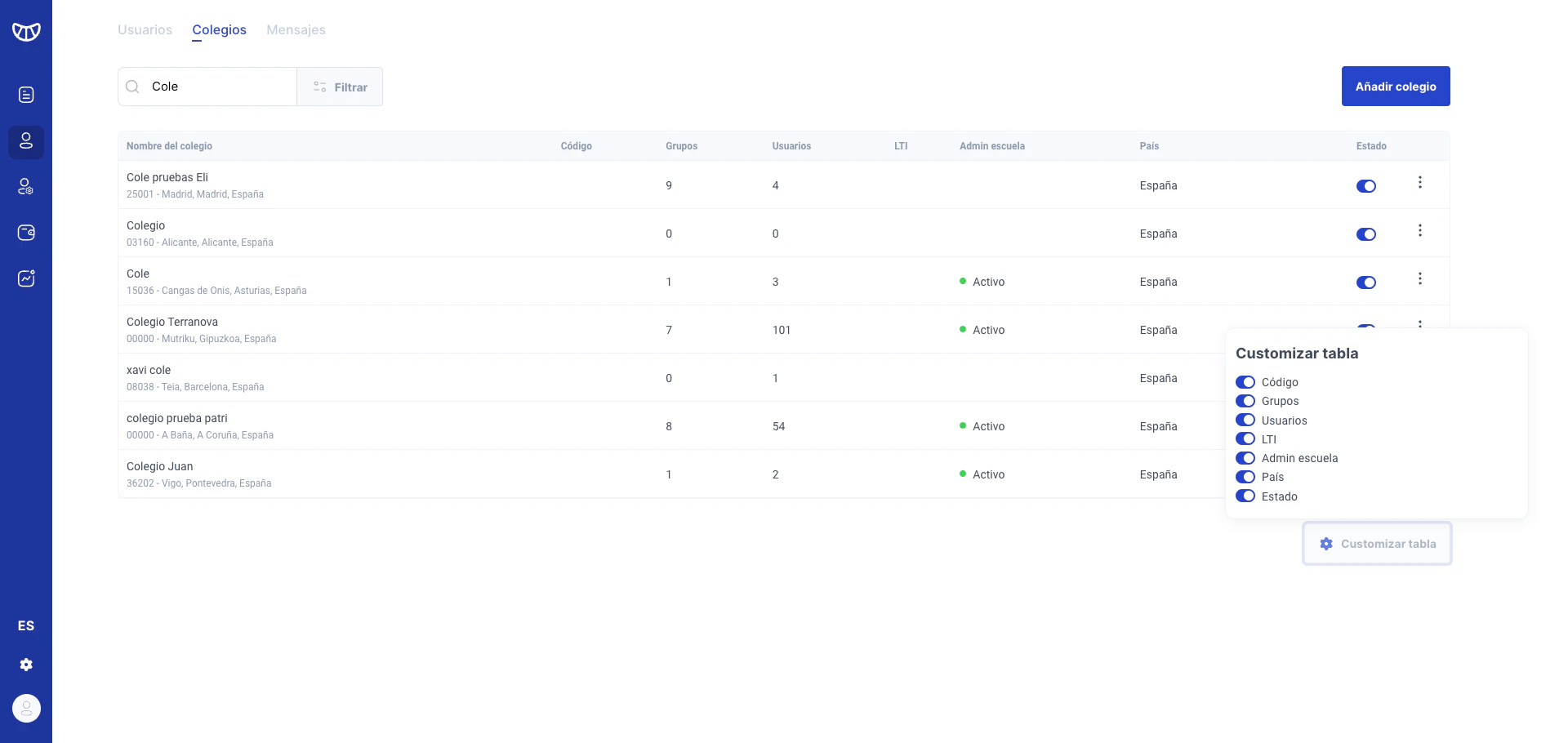Toggle the Grupos column switch
The height and width of the screenshot is (743, 1568).
tap(1245, 401)
